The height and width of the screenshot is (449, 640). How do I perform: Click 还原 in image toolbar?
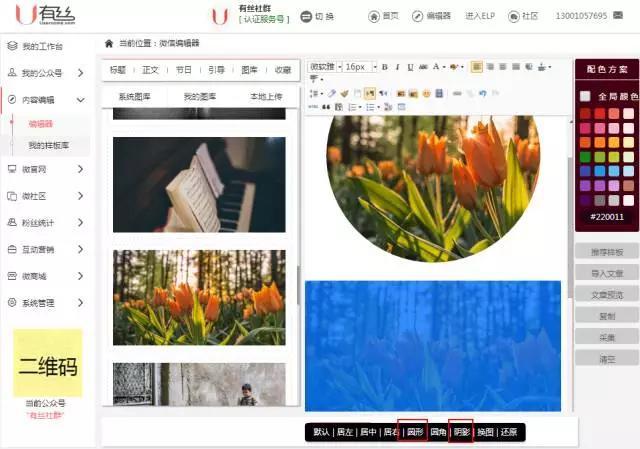(x=509, y=432)
